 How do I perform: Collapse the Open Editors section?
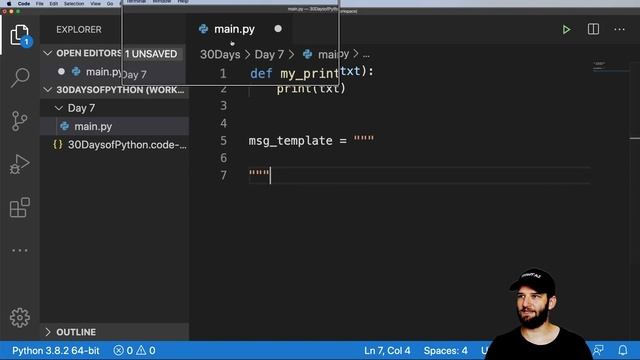[48, 53]
